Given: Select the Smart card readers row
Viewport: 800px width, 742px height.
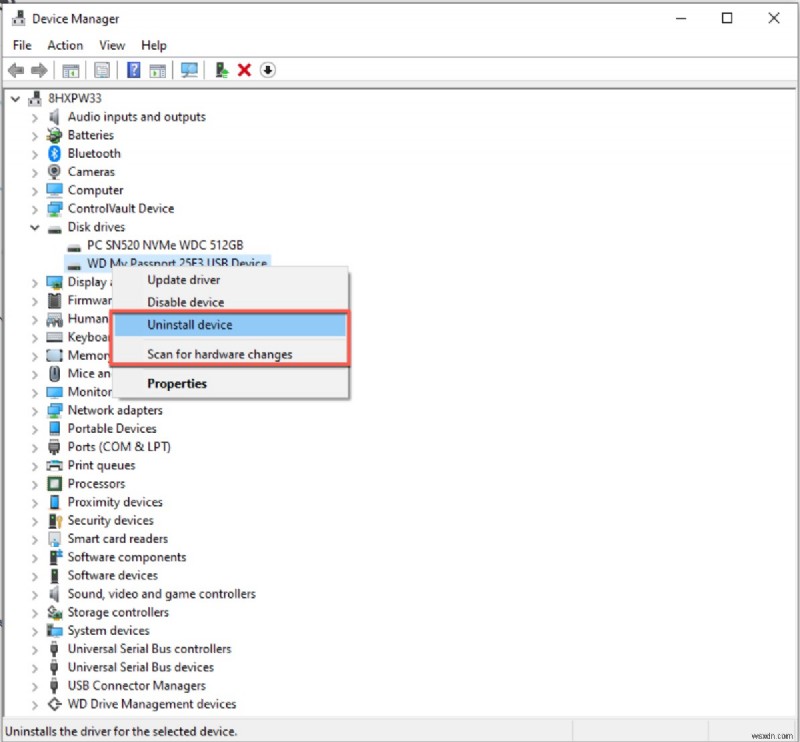Looking at the screenshot, I should [x=117, y=538].
